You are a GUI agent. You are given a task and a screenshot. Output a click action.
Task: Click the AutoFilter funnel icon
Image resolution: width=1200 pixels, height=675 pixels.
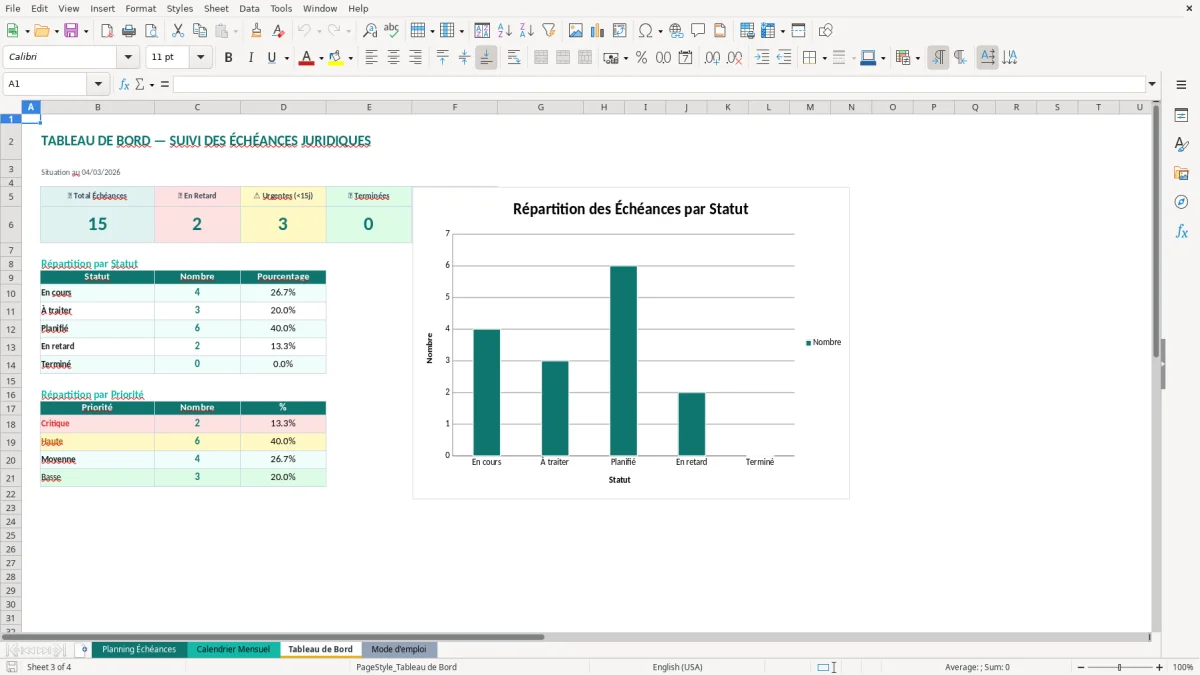[x=549, y=31]
